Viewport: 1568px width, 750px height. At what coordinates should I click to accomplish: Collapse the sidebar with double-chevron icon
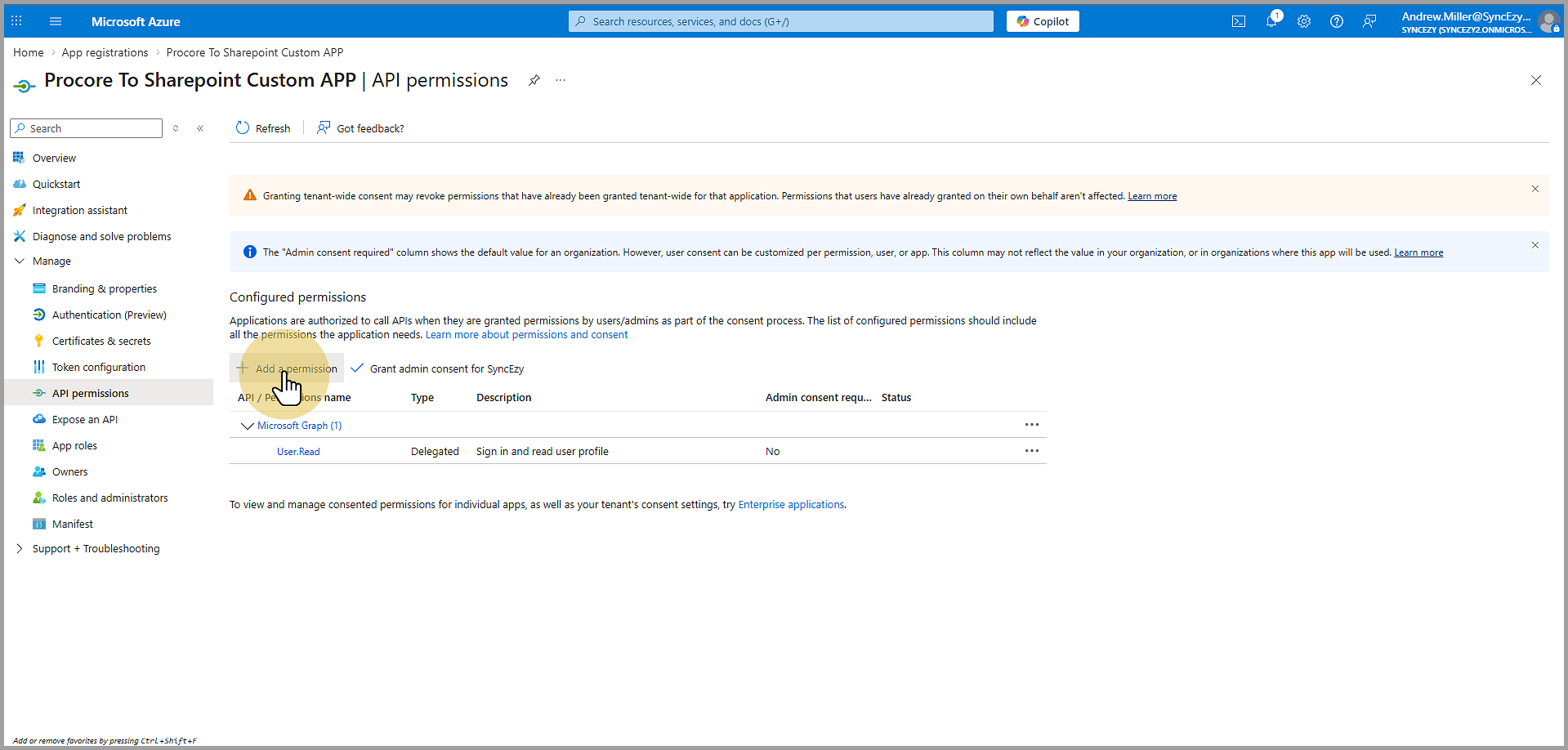click(200, 128)
